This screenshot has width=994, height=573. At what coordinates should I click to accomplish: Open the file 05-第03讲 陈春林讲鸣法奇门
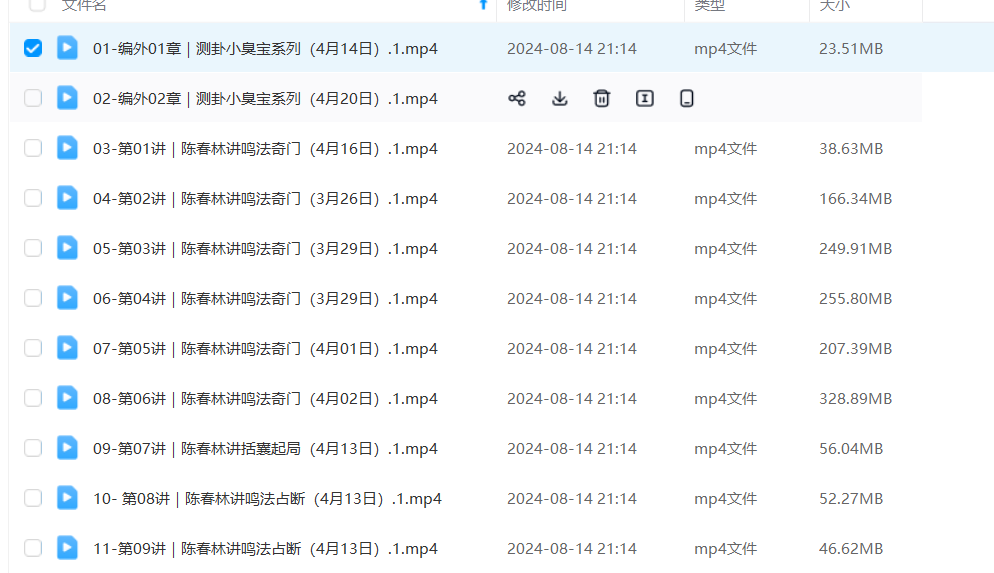click(265, 248)
